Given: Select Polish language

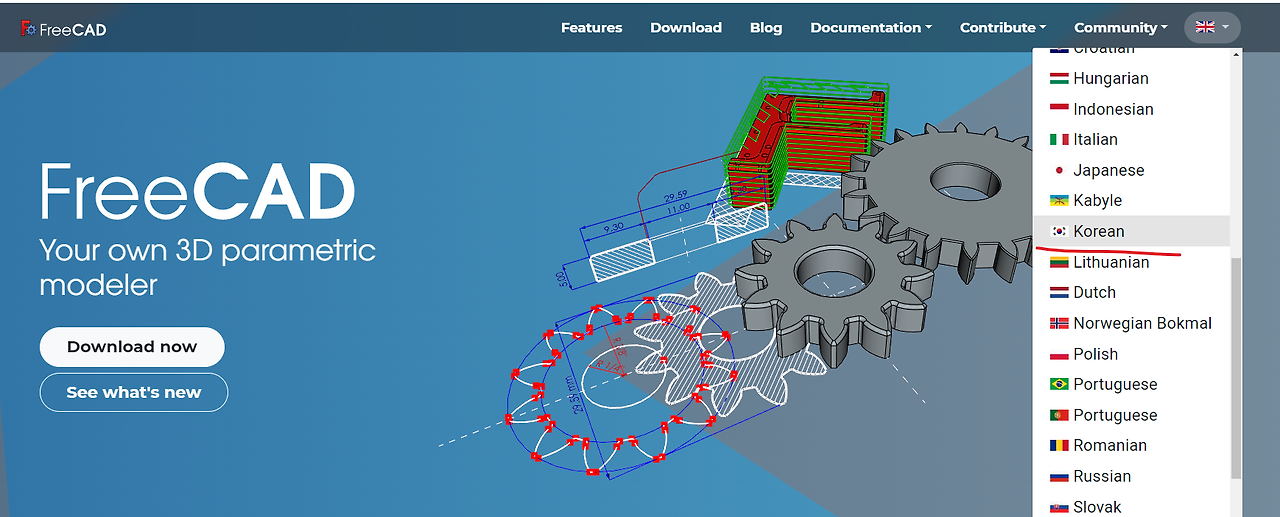Looking at the screenshot, I should coord(1132,354).
